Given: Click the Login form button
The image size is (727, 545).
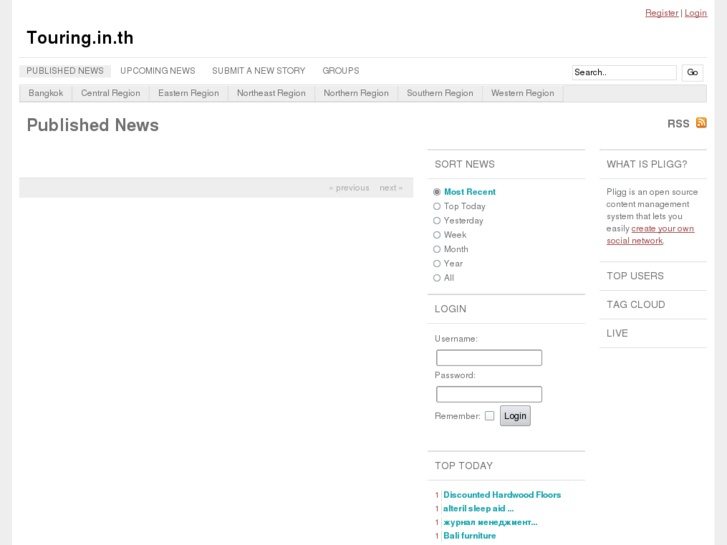Looking at the screenshot, I should 515,416.
